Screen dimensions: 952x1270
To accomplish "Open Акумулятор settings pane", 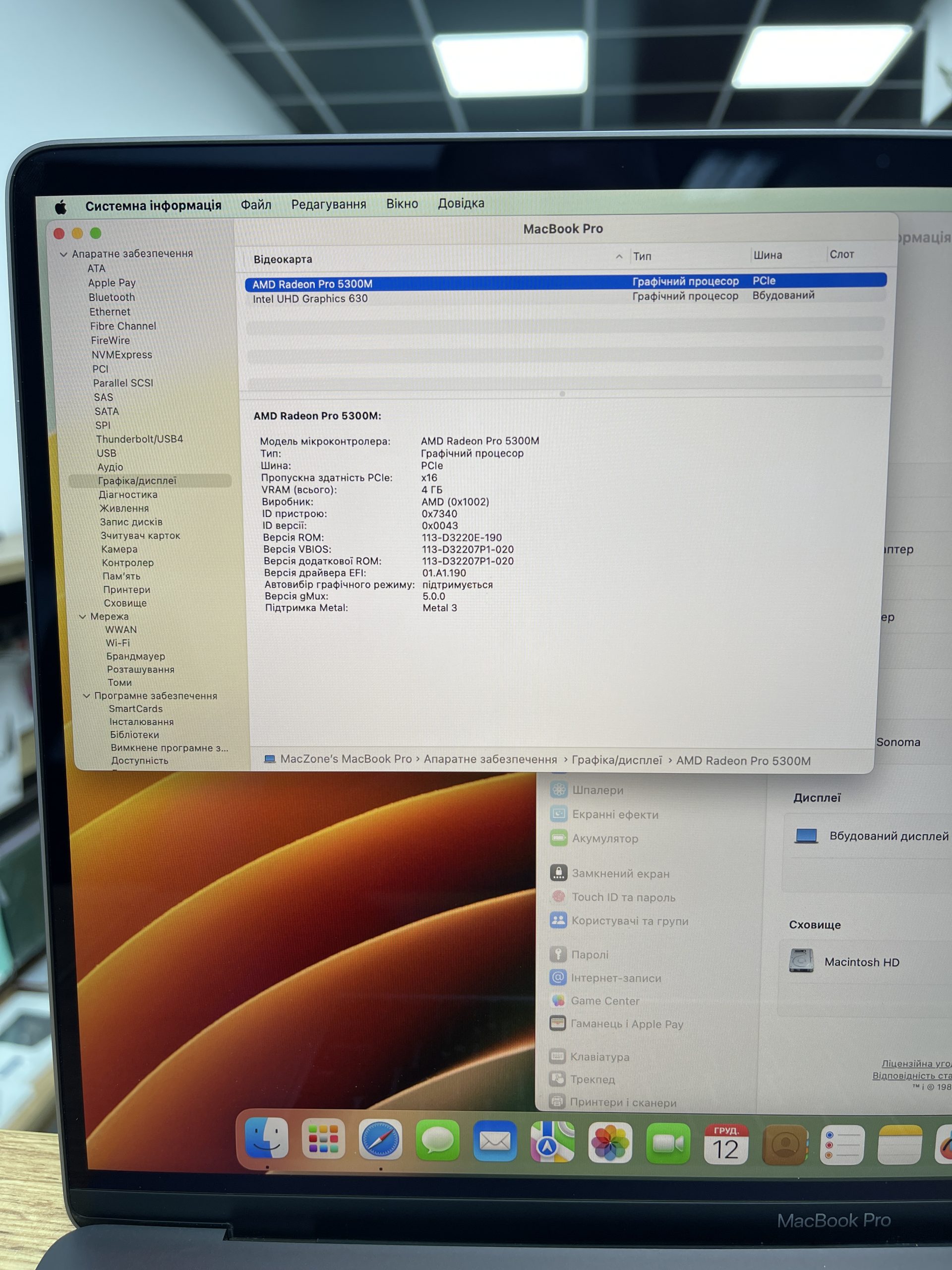I will [x=604, y=838].
